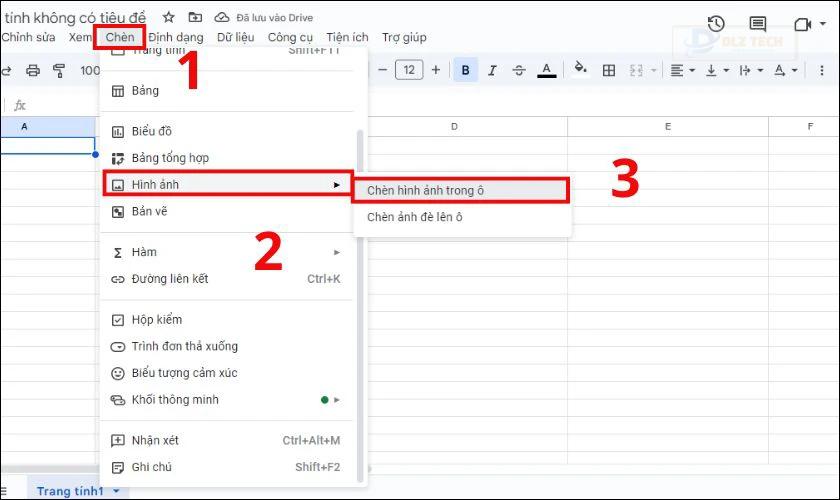Select Bảng tổng hợp menu entry
This screenshot has width=840, height=500.
pyautogui.click(x=227, y=158)
